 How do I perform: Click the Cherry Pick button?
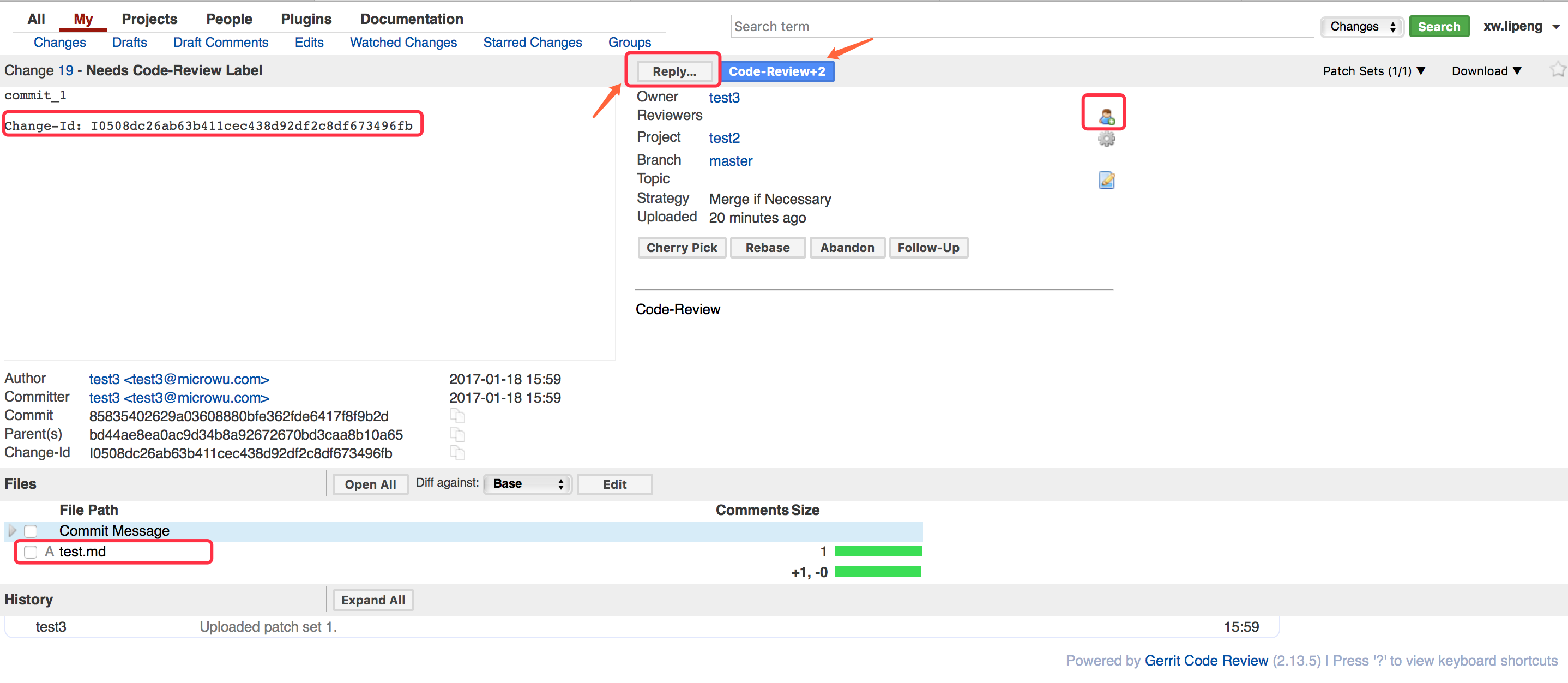click(681, 247)
